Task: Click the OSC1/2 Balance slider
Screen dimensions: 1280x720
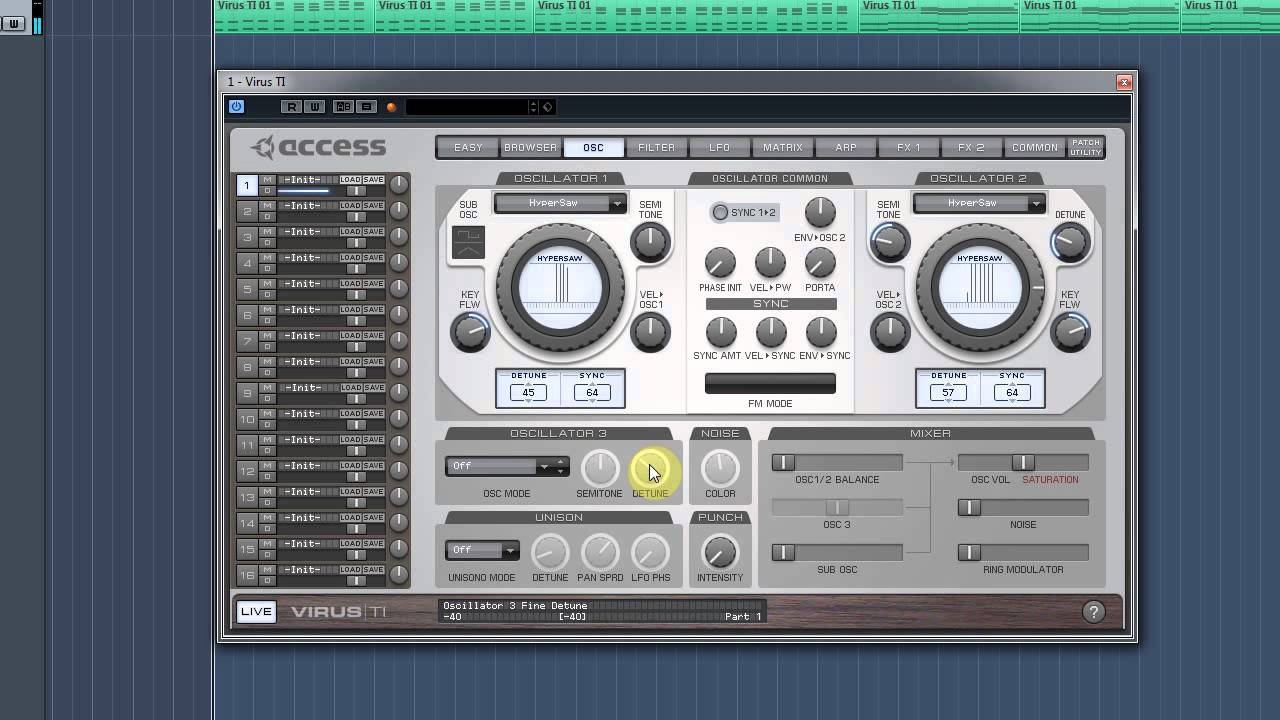Action: tap(837, 462)
